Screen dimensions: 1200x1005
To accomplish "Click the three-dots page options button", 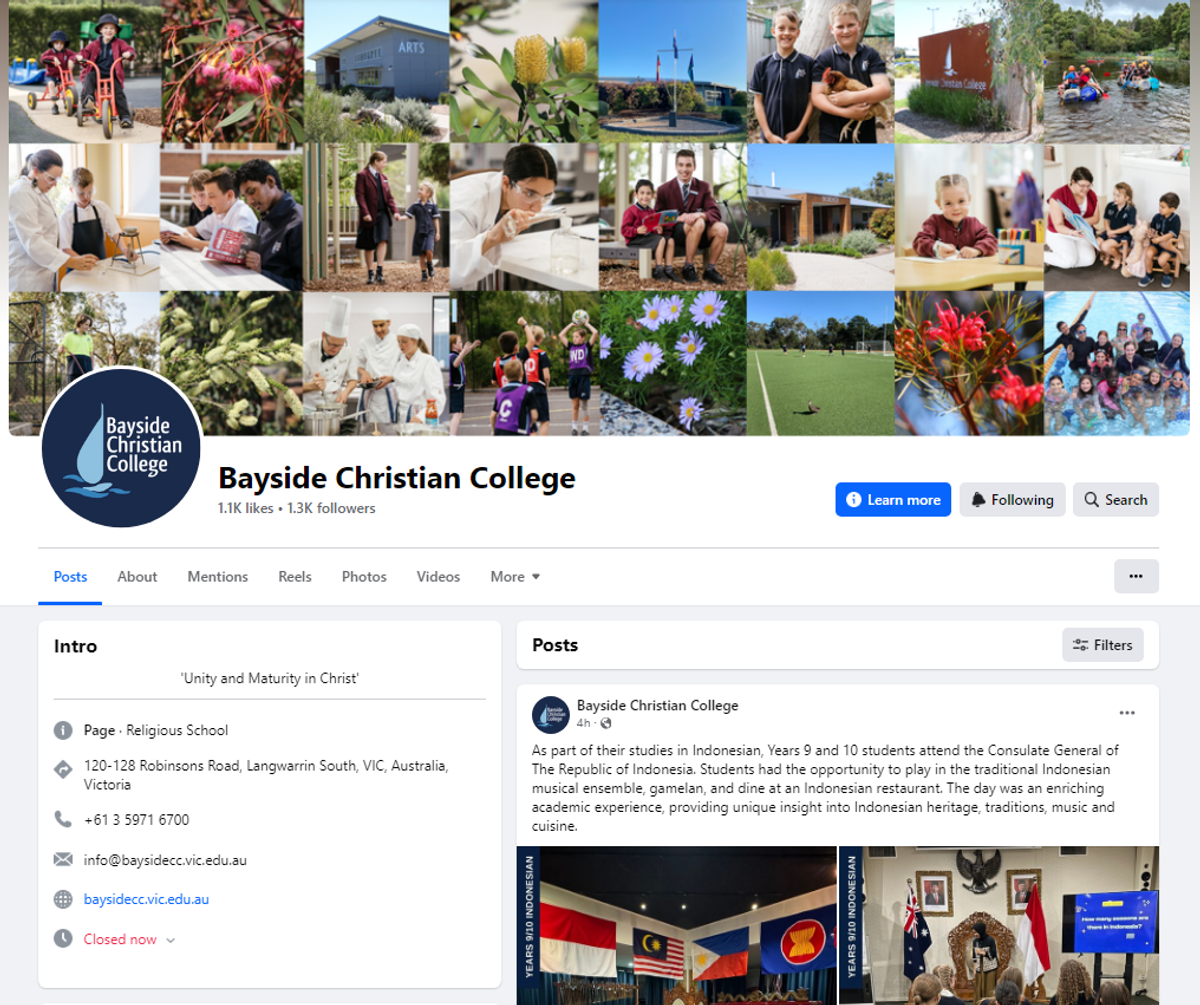I will (x=1136, y=576).
